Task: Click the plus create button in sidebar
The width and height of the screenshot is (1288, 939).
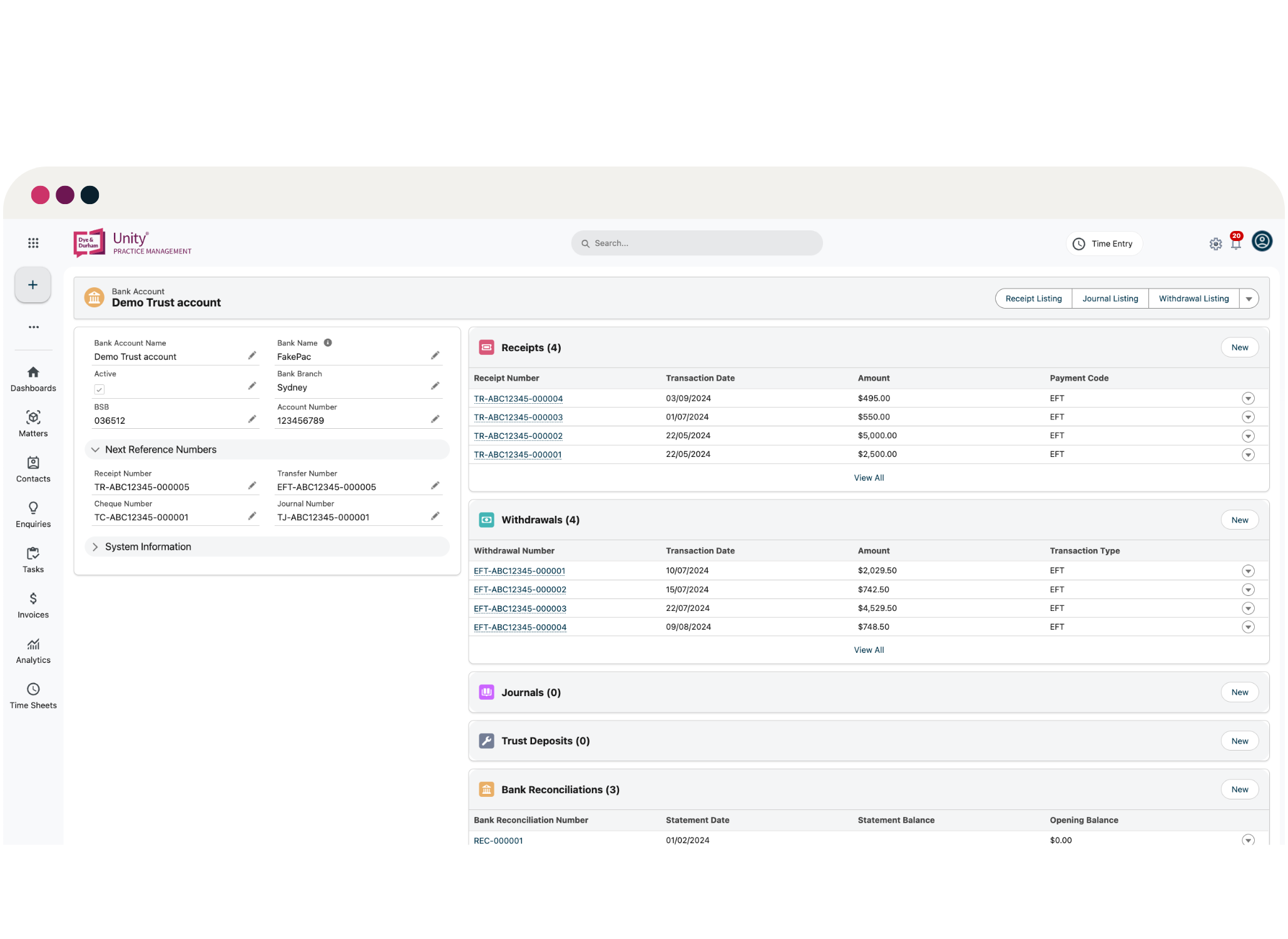Action: click(33, 285)
